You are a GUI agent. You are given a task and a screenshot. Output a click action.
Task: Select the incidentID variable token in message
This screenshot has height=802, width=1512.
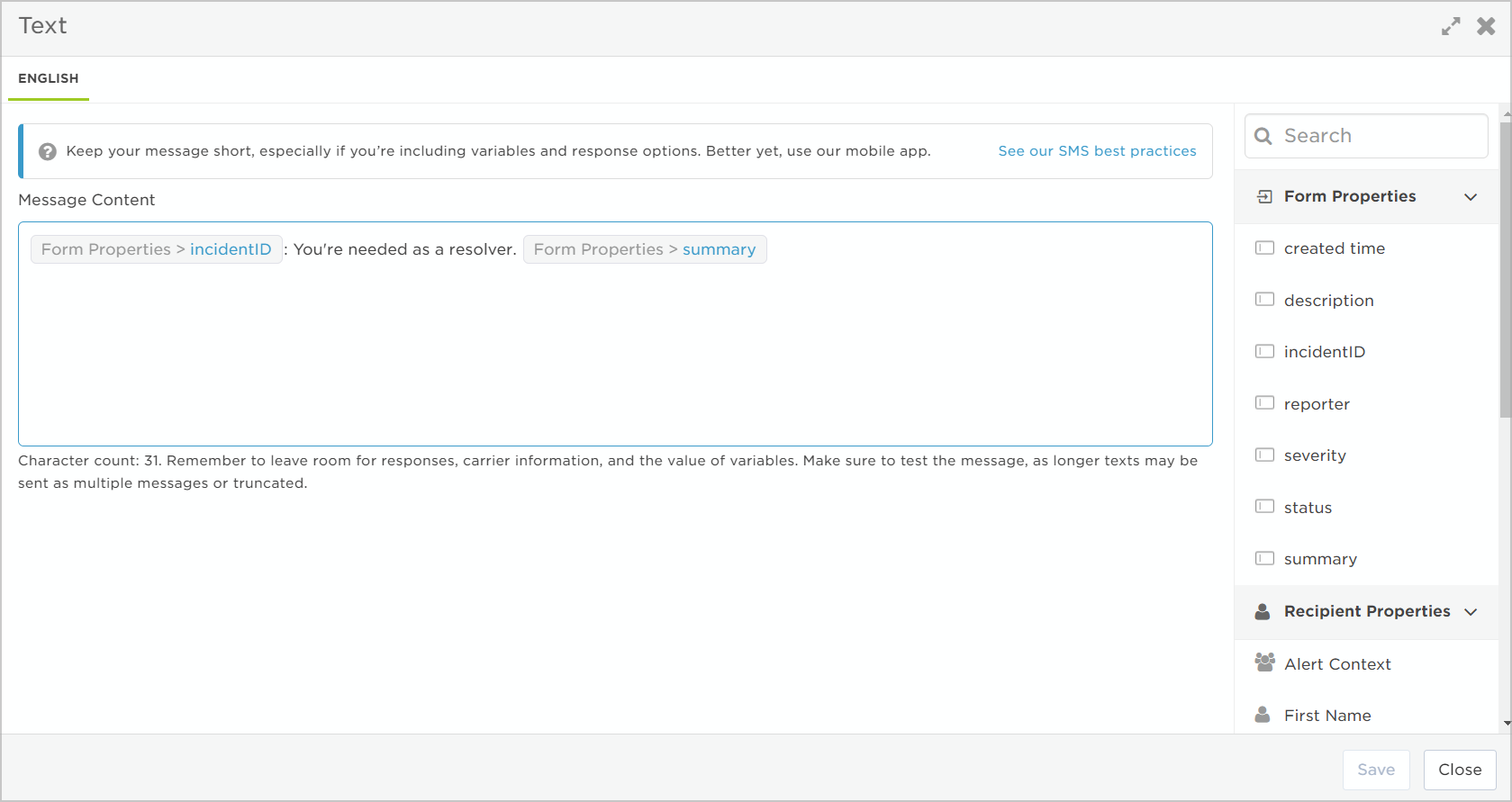[x=157, y=249]
